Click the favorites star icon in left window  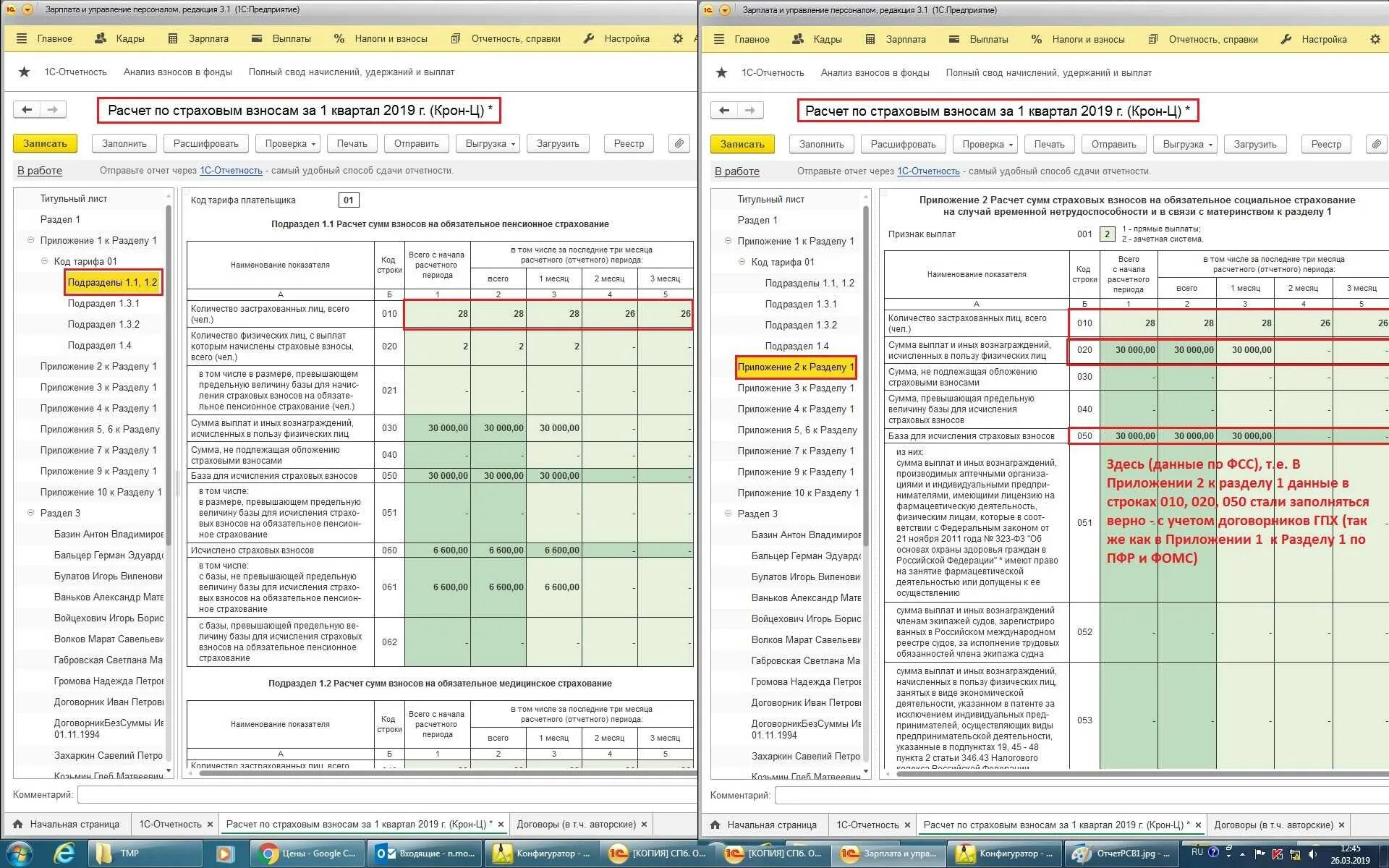pos(25,72)
